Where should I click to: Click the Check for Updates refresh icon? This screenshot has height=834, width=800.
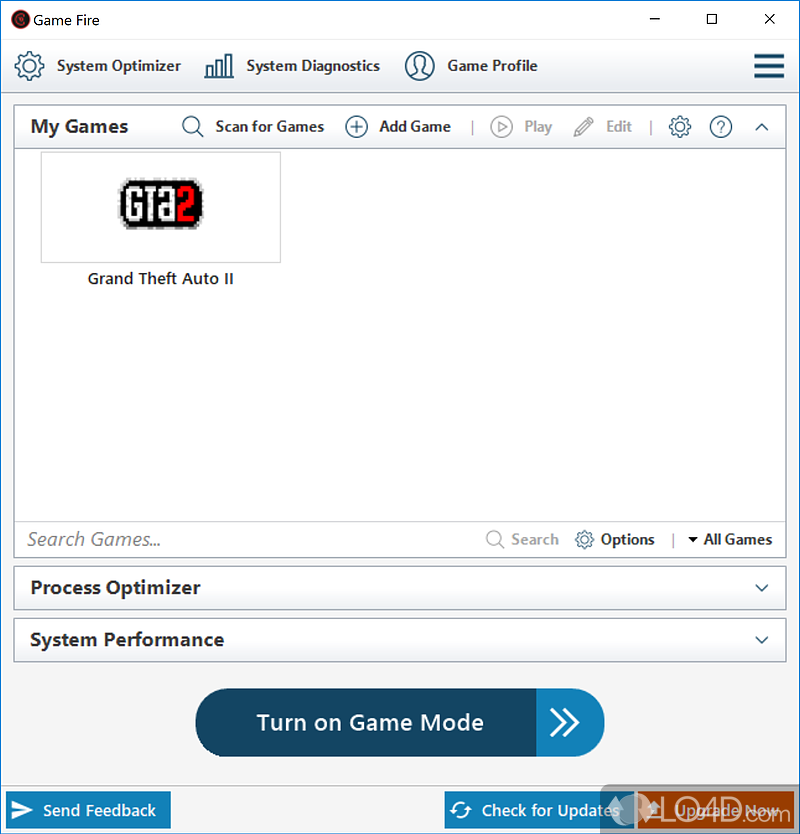(x=461, y=810)
